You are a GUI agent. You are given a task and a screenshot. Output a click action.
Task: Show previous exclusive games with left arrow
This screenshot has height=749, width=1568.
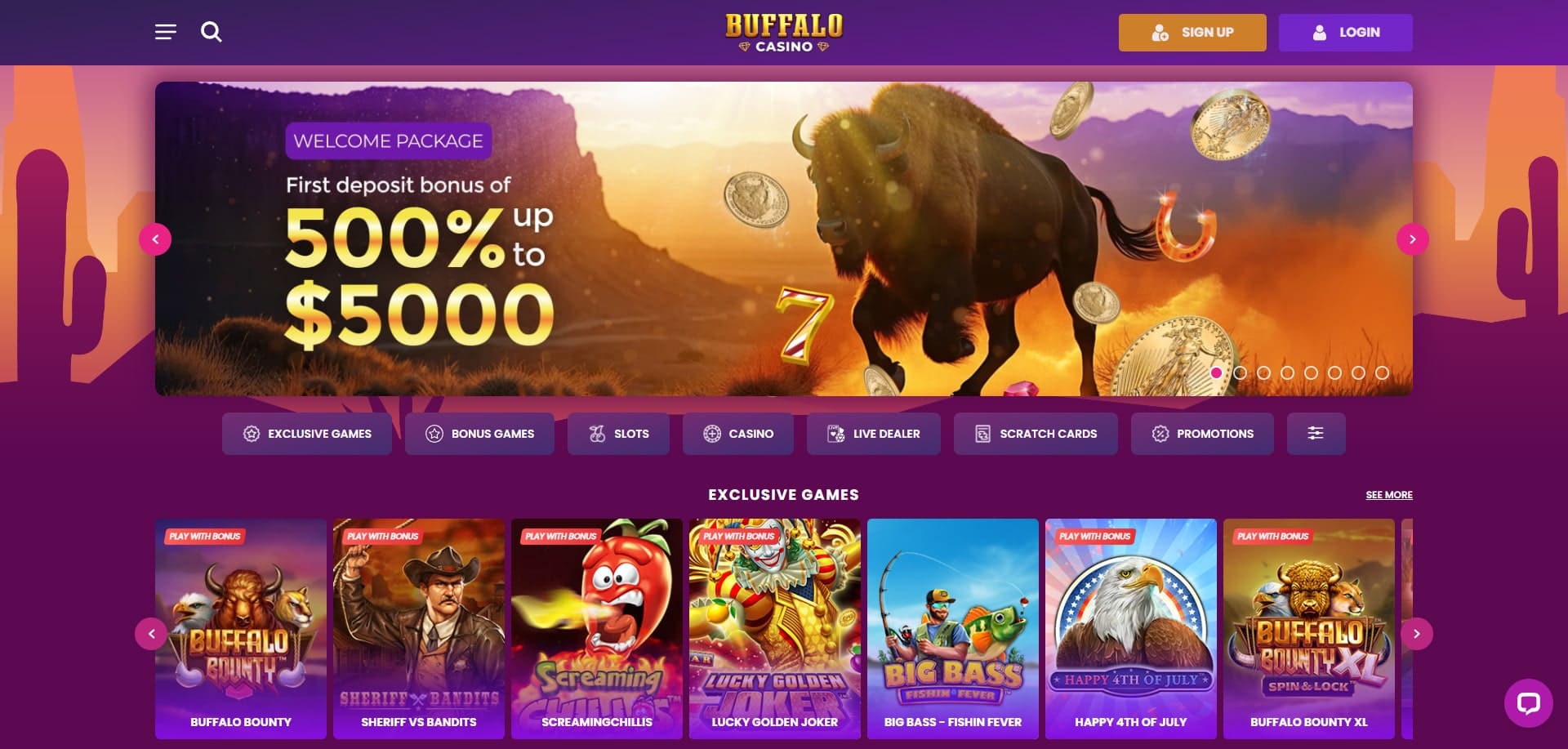click(x=151, y=634)
